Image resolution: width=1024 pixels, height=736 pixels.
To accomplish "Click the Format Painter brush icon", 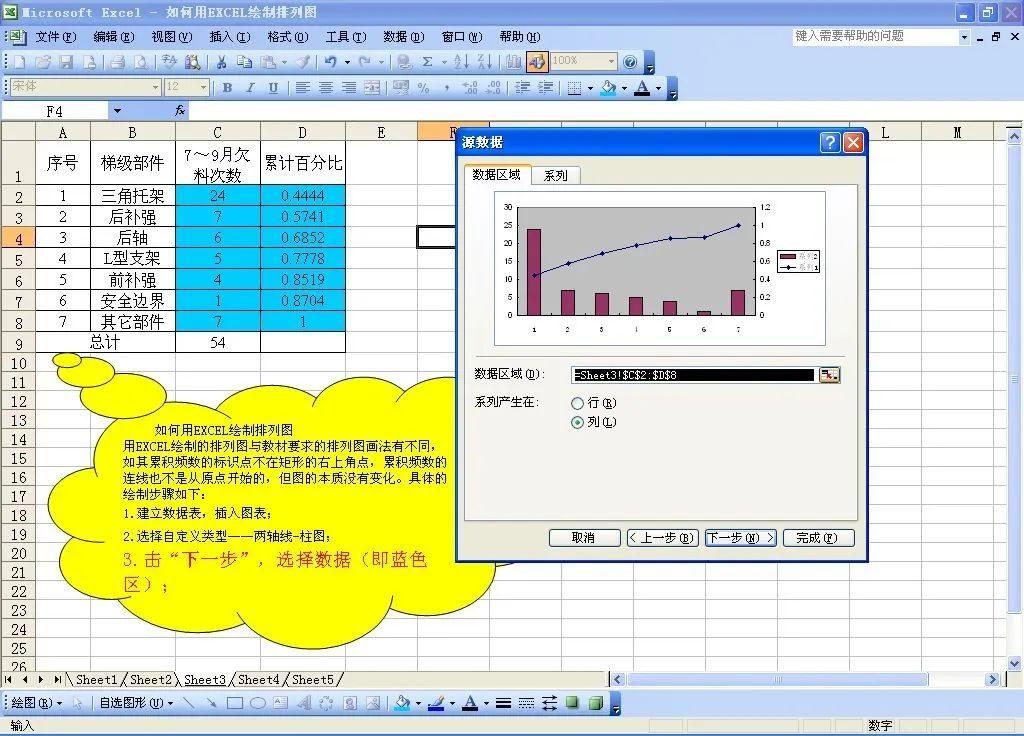I will pyautogui.click(x=302, y=62).
